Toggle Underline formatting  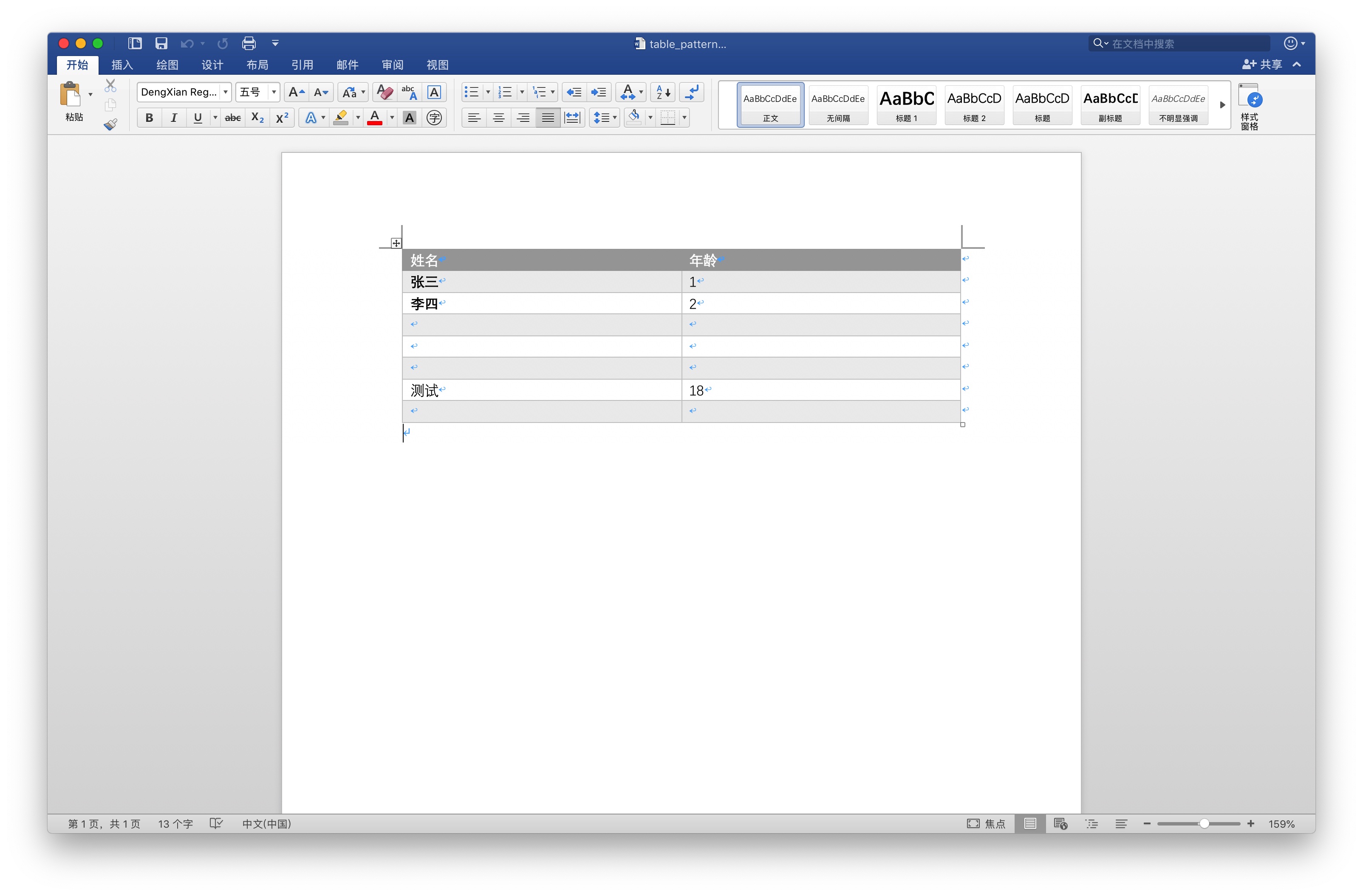click(198, 118)
